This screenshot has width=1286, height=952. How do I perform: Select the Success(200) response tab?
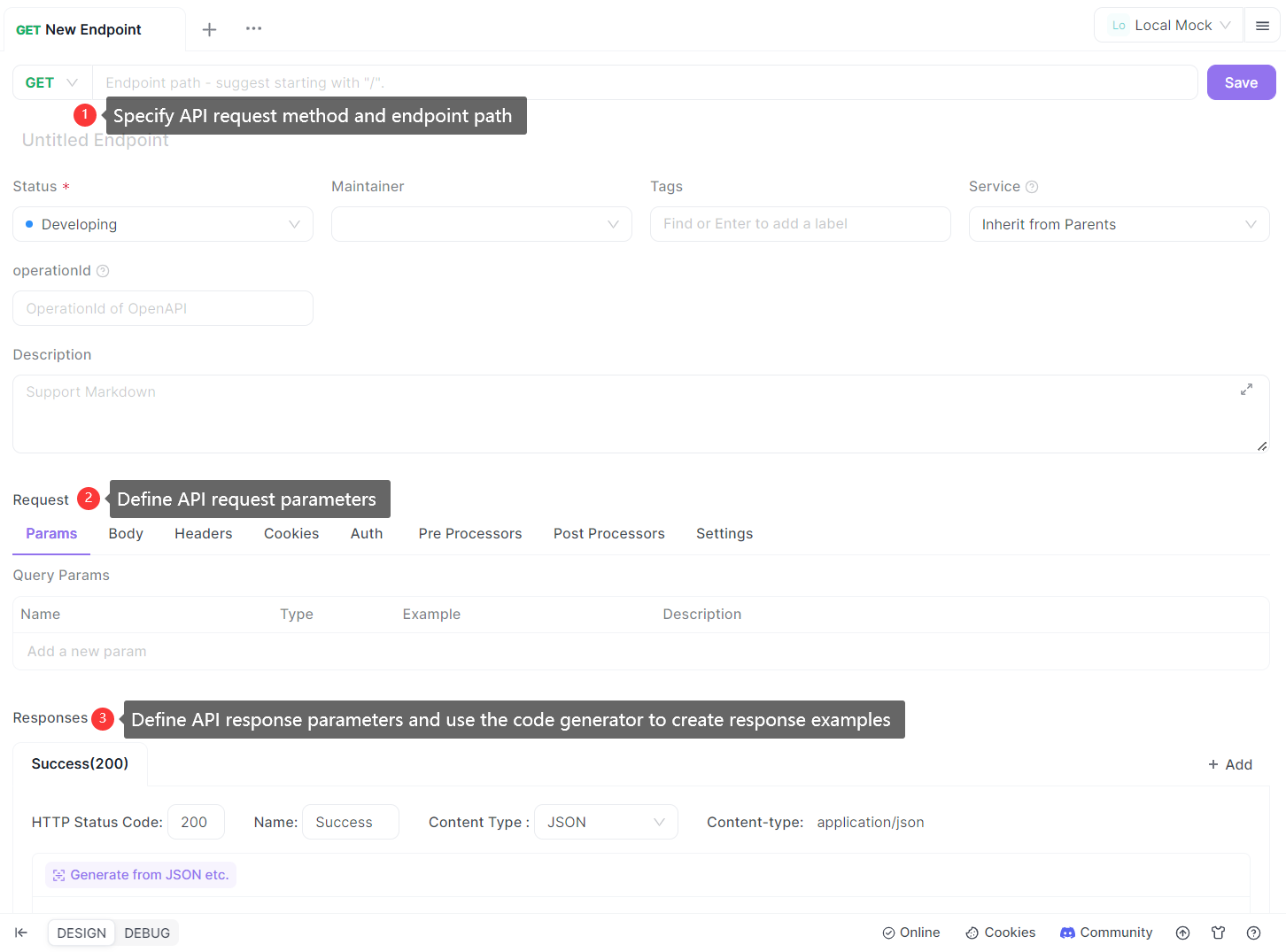coord(80,763)
